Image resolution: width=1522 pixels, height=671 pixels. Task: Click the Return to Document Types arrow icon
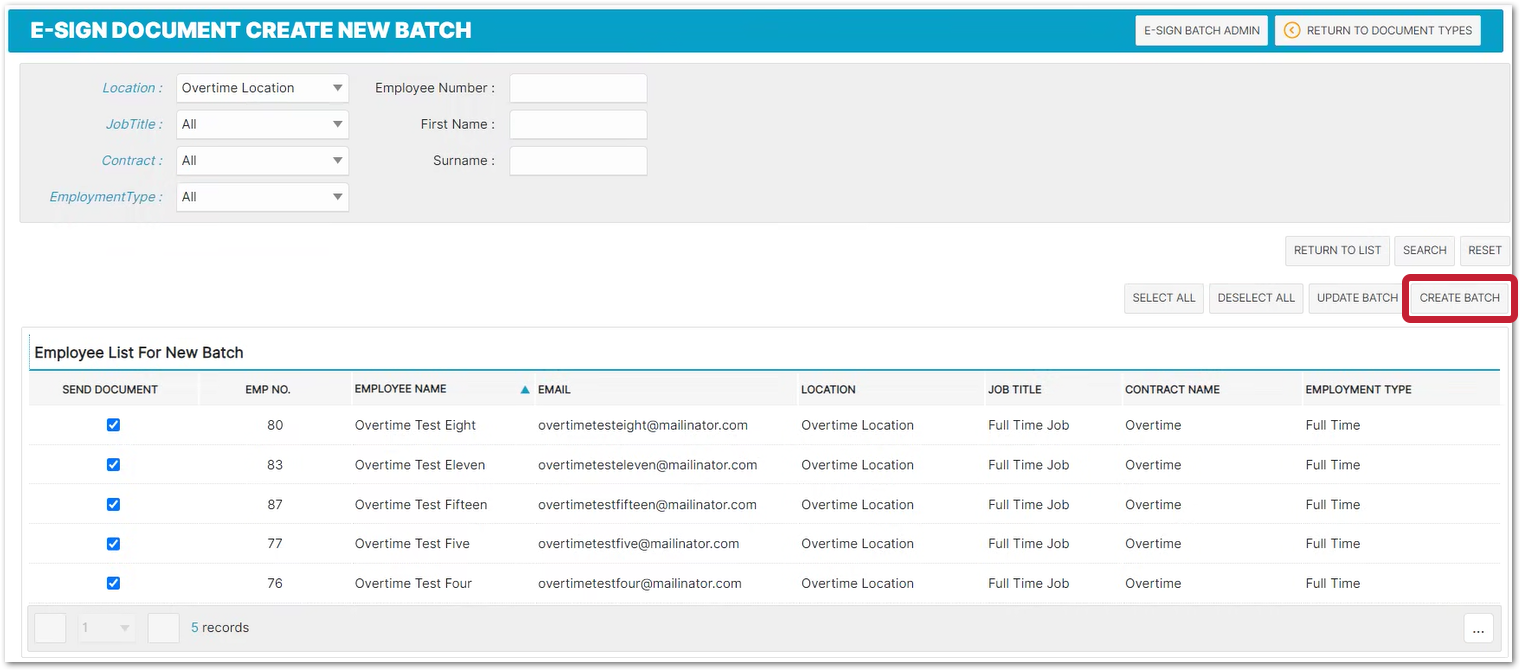click(1291, 31)
